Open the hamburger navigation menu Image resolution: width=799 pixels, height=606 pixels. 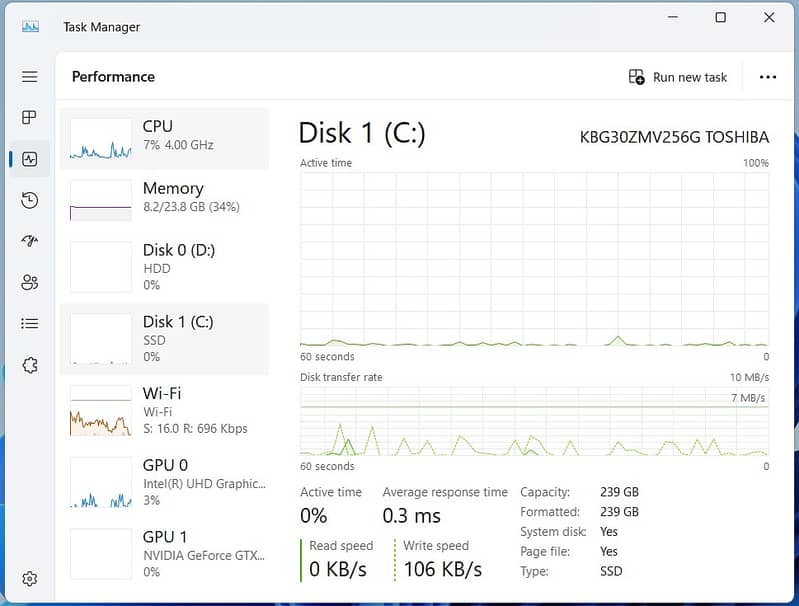pyautogui.click(x=30, y=77)
